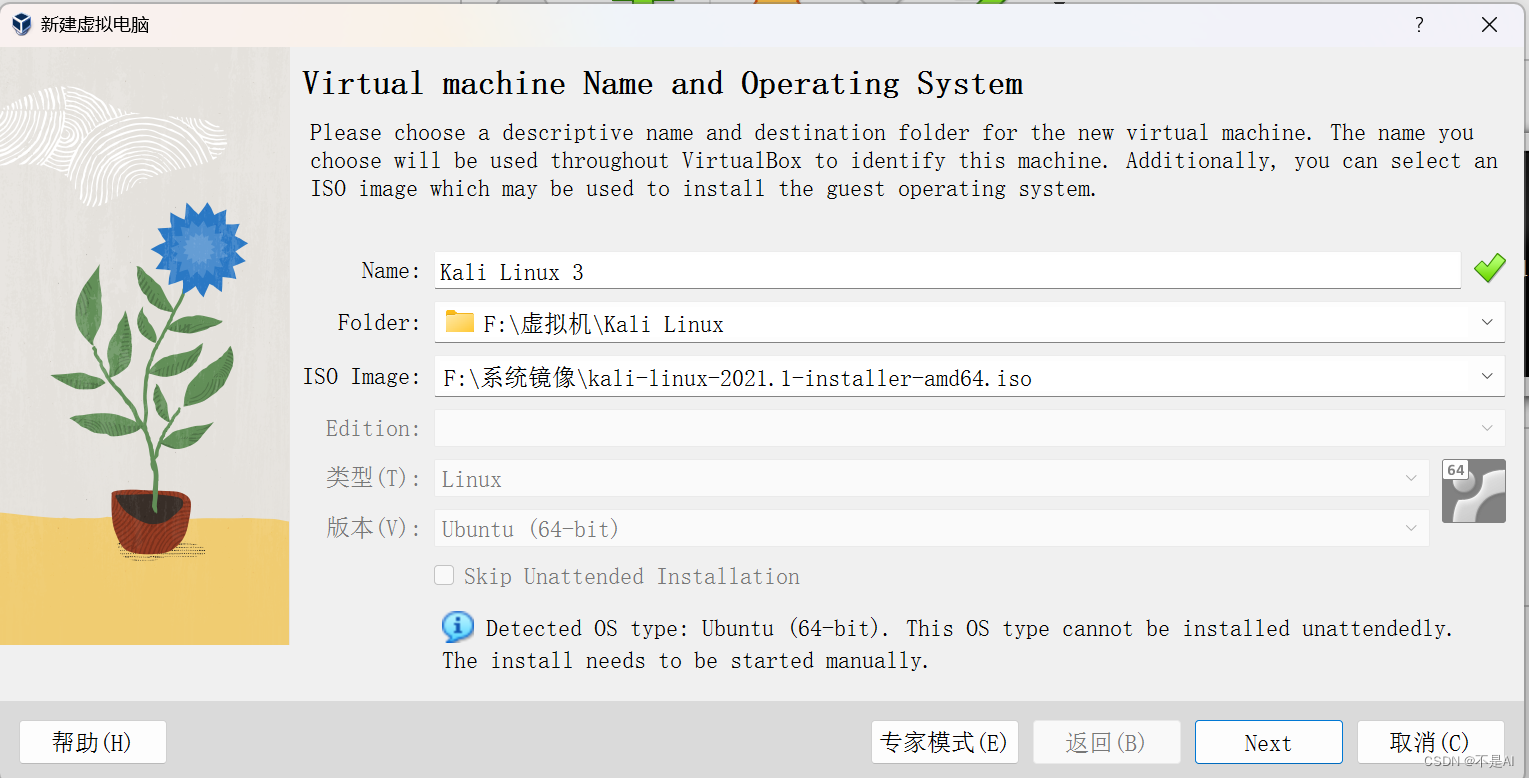This screenshot has height=778, width=1529.
Task: Click the yellow folder icon in Folder field
Action: click(x=460, y=322)
